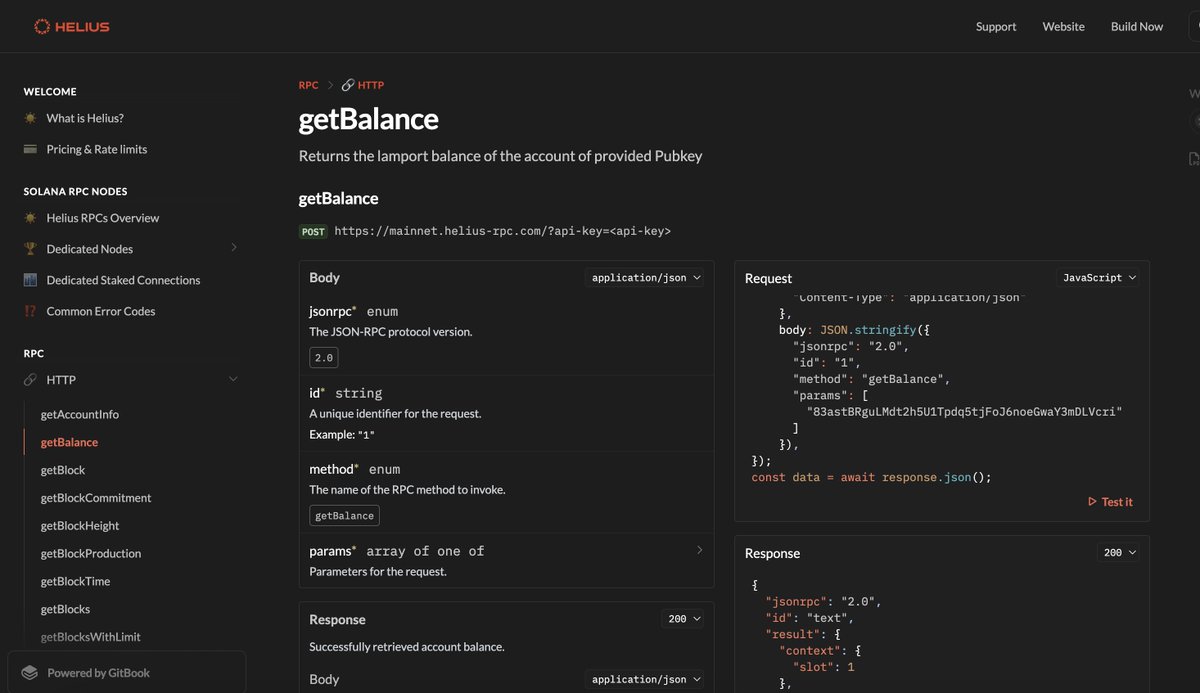Expand the Dedicated Nodes submenu chevron
1200x693 pixels.
click(x=234, y=248)
